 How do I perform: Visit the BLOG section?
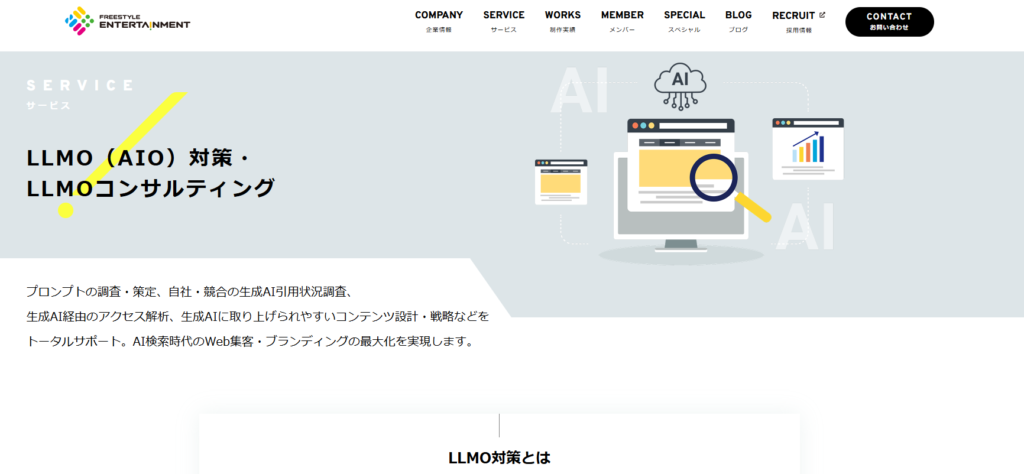tap(738, 21)
